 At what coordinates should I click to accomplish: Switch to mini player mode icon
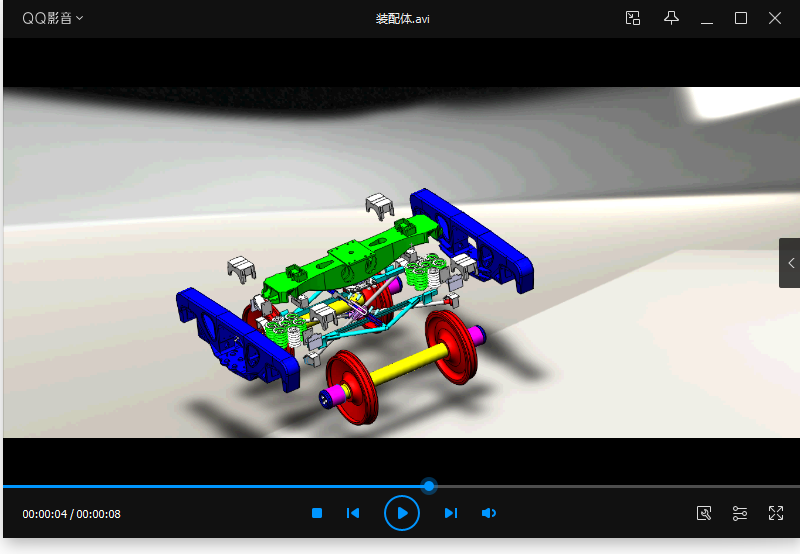(x=633, y=18)
